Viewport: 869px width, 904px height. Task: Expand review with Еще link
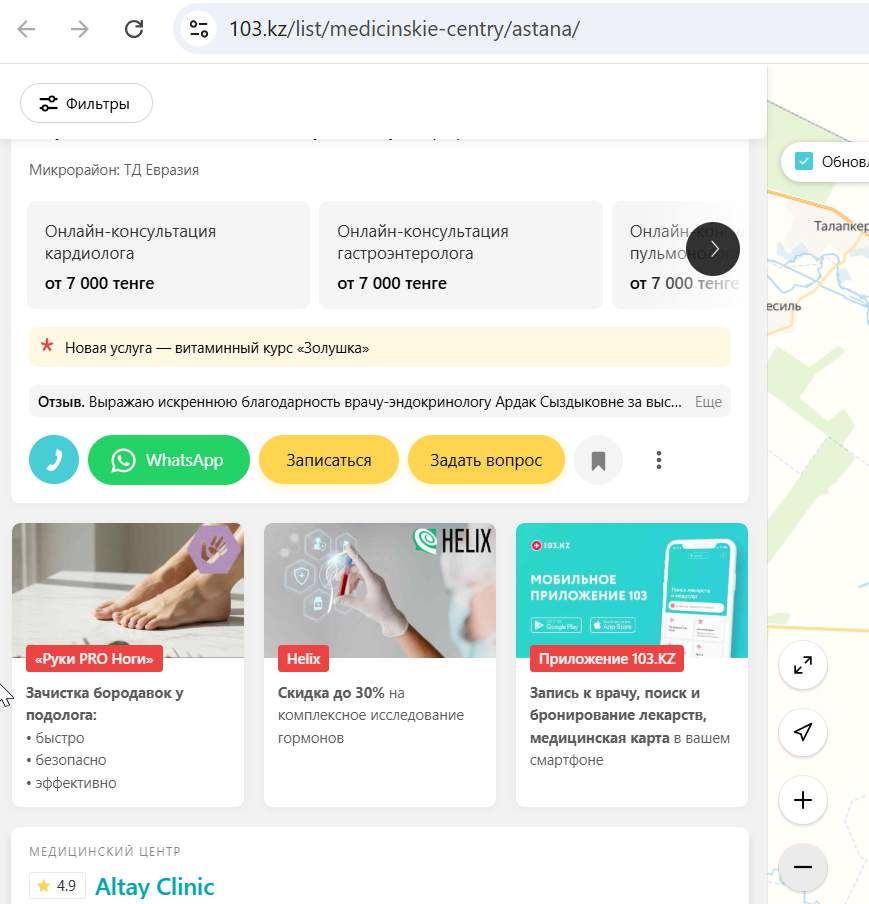click(x=708, y=402)
